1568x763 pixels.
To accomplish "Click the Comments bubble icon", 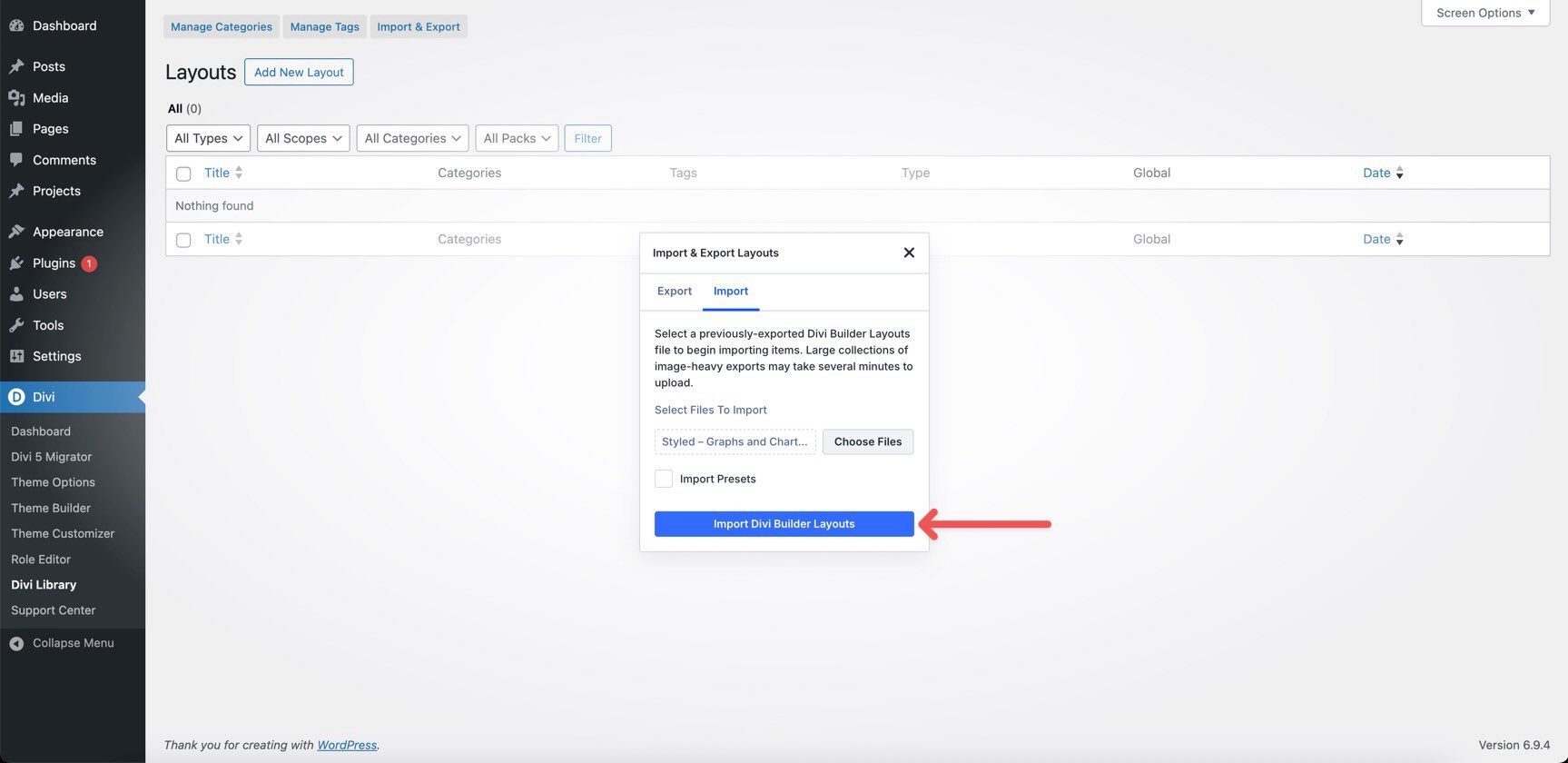I will (16, 160).
